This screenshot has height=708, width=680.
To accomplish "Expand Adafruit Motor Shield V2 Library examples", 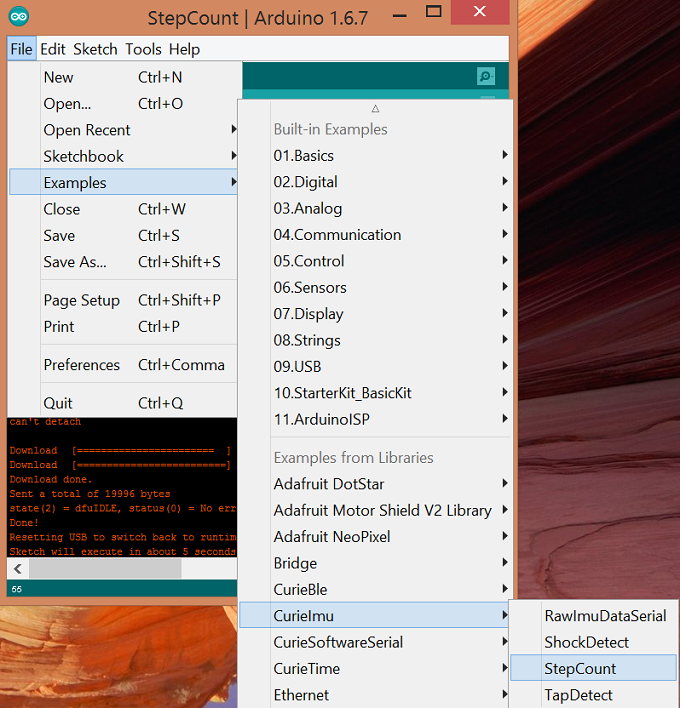I will pos(376,510).
